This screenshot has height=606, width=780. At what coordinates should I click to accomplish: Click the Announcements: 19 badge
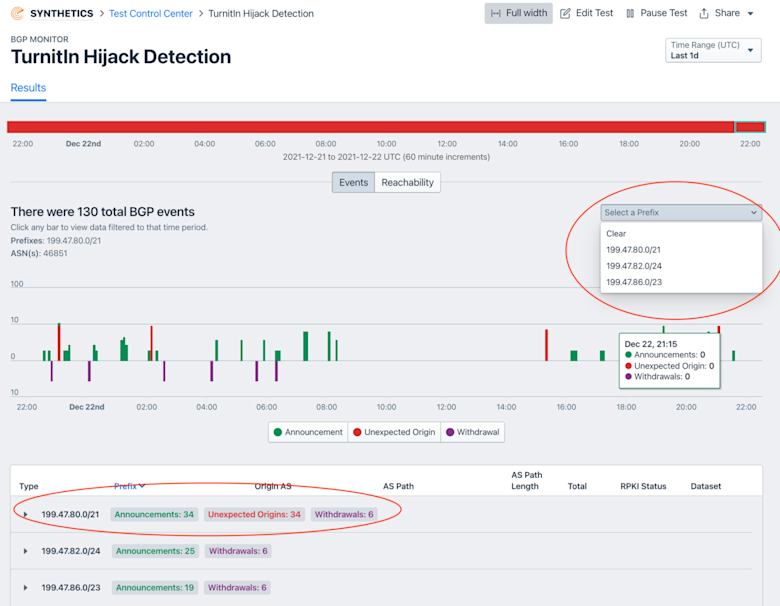click(155, 588)
